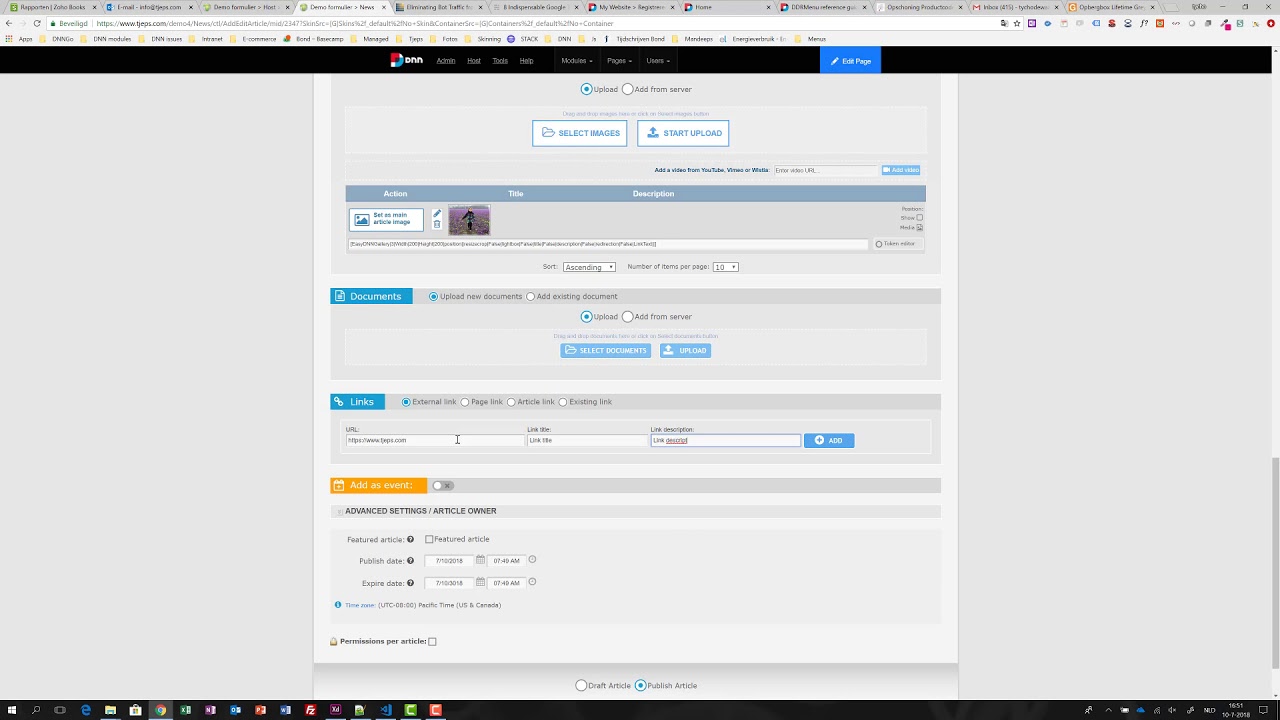Image resolution: width=1280 pixels, height=720 pixels.
Task: Open Number of items per page dropdown
Action: [x=725, y=267]
